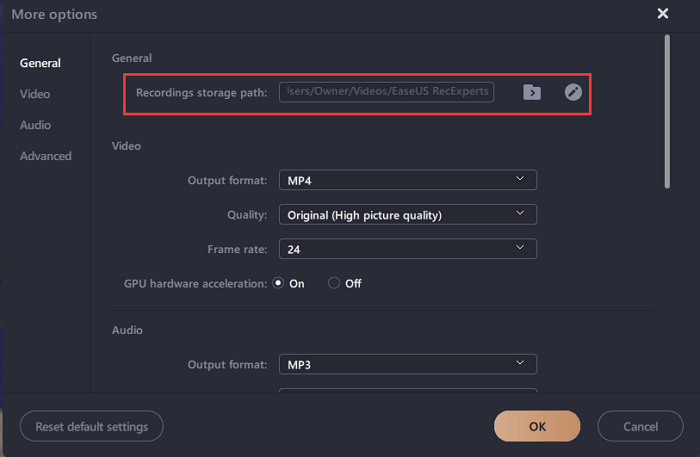Click Reset default settings button

coord(92,426)
